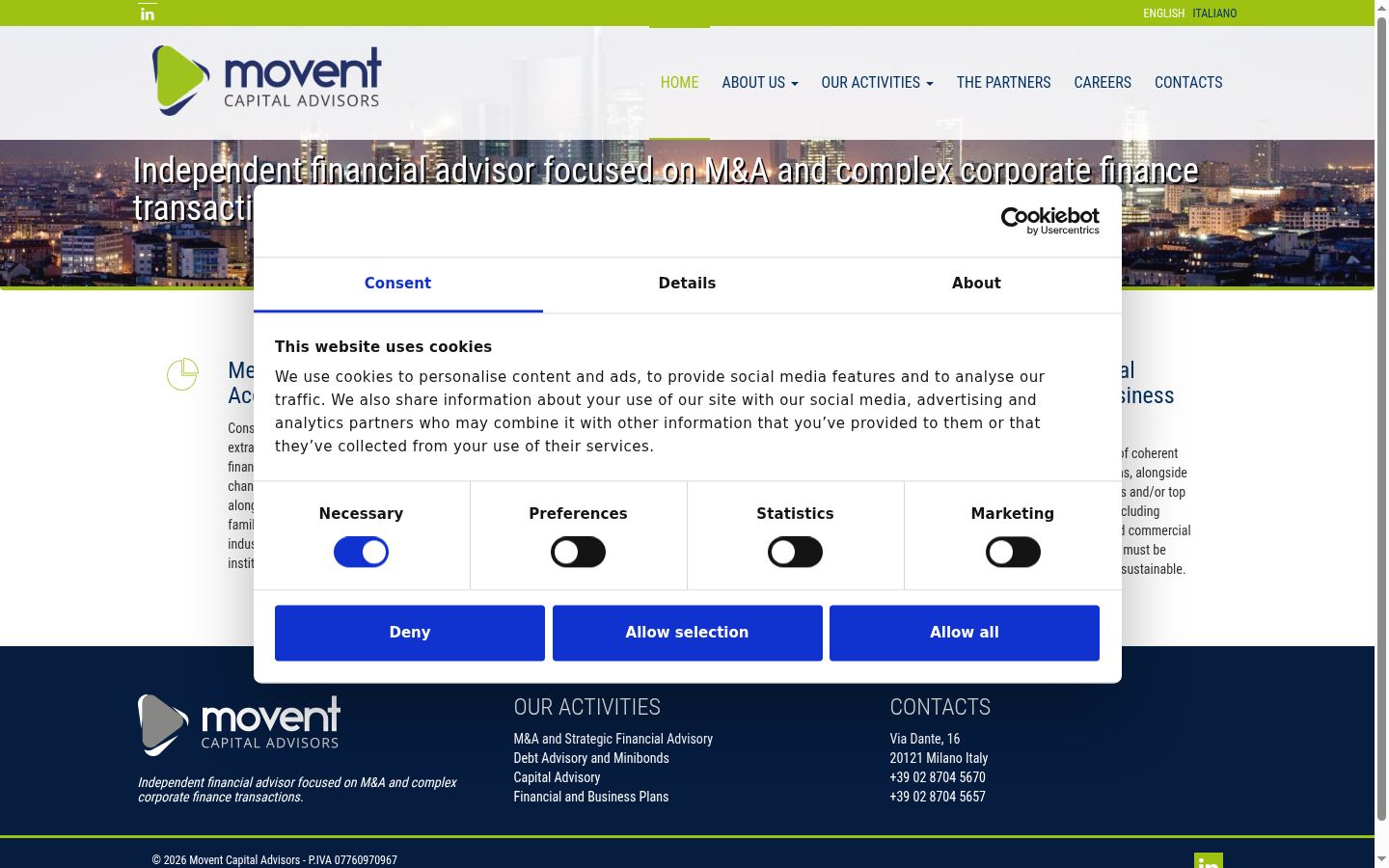The height and width of the screenshot is (868, 1389).
Task: Click the Deny button
Action: tap(410, 633)
